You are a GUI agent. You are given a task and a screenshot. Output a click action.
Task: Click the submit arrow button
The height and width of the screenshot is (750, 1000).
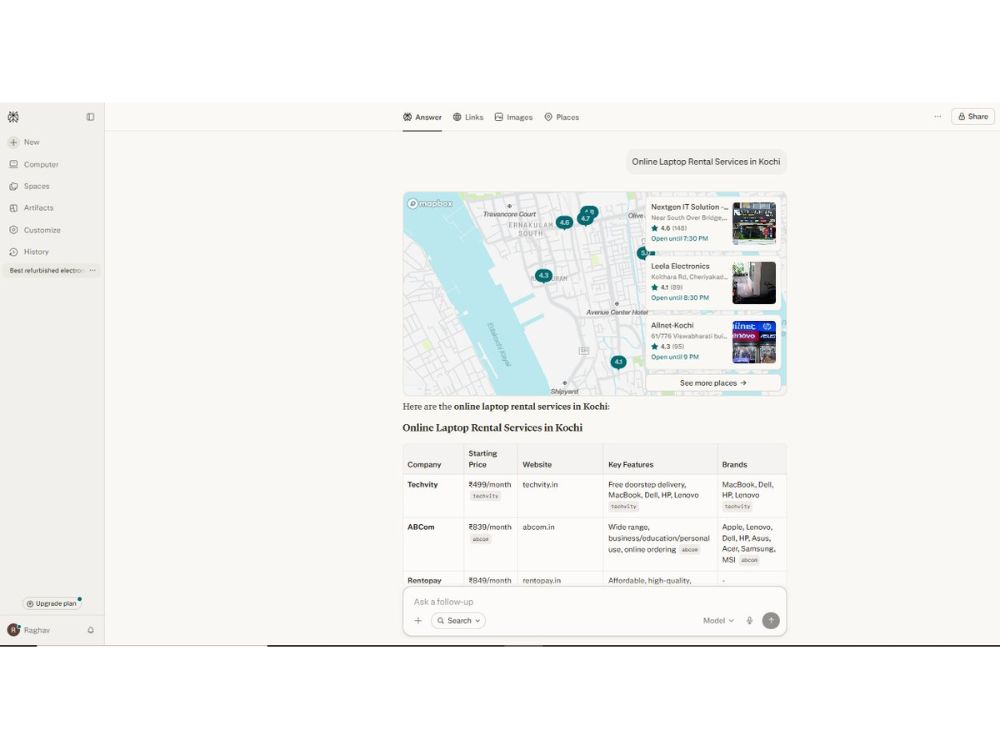(x=770, y=621)
